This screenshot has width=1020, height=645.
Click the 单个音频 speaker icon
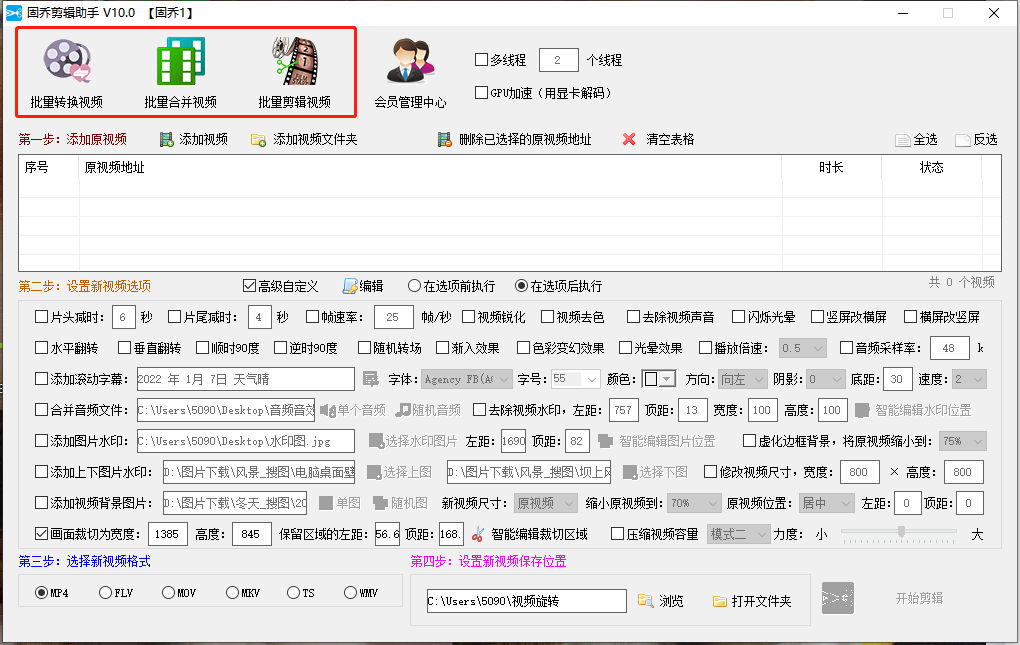pyautogui.click(x=328, y=410)
